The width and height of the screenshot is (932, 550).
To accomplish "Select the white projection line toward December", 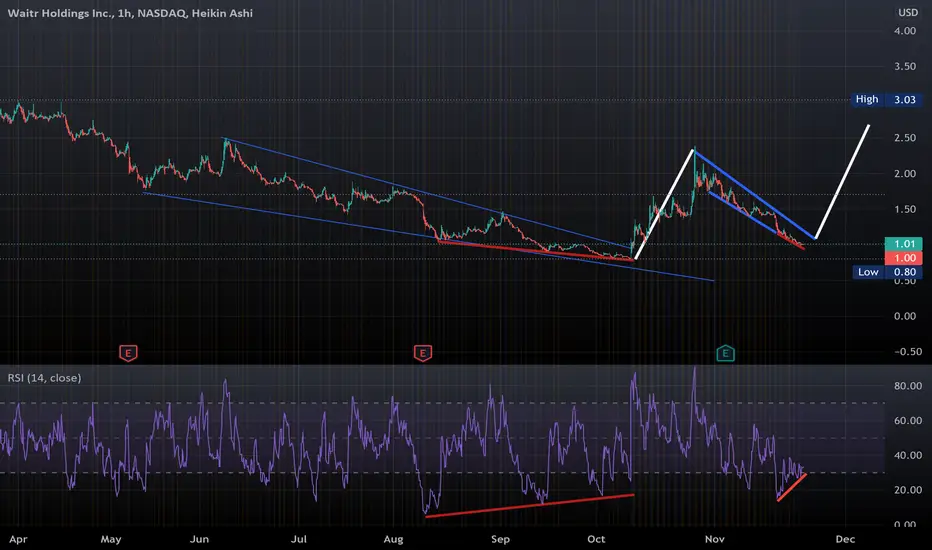I will tap(842, 182).
